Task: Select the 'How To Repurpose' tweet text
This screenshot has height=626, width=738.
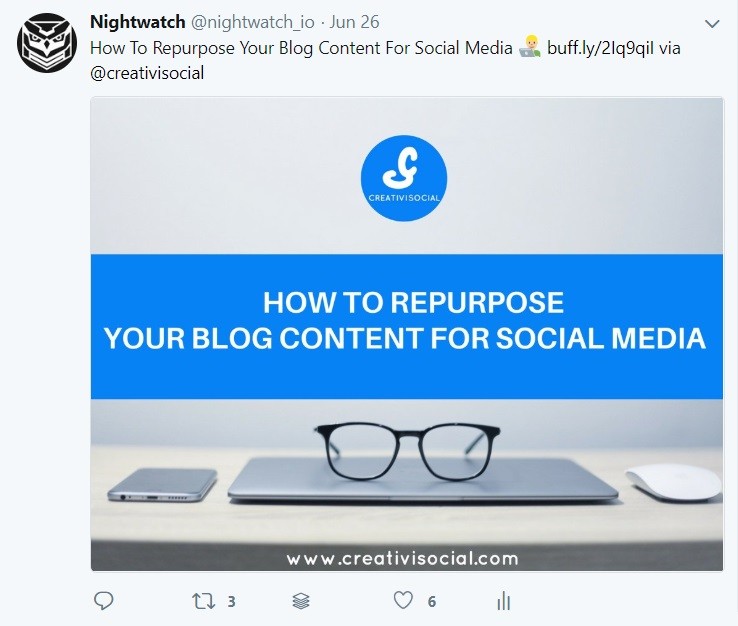Action: coord(301,48)
